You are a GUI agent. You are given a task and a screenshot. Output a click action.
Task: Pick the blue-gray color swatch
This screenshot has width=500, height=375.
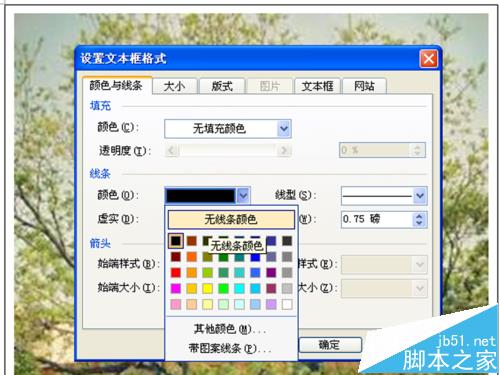[x=271, y=257]
